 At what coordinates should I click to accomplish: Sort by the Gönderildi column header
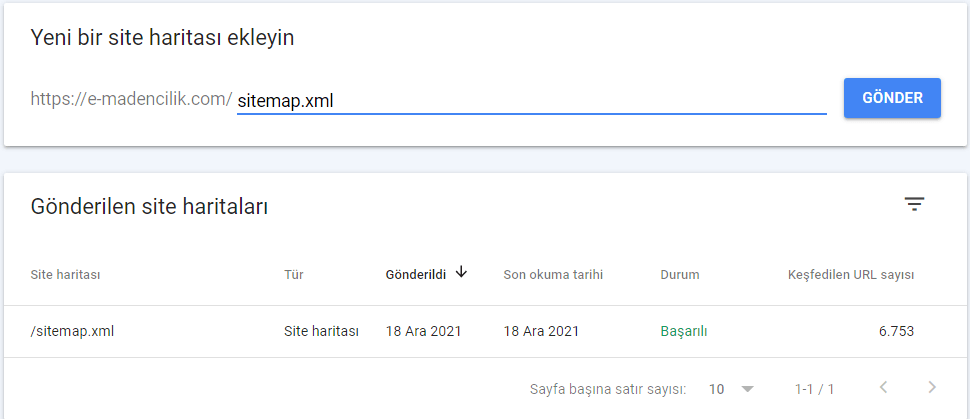pyautogui.click(x=415, y=275)
